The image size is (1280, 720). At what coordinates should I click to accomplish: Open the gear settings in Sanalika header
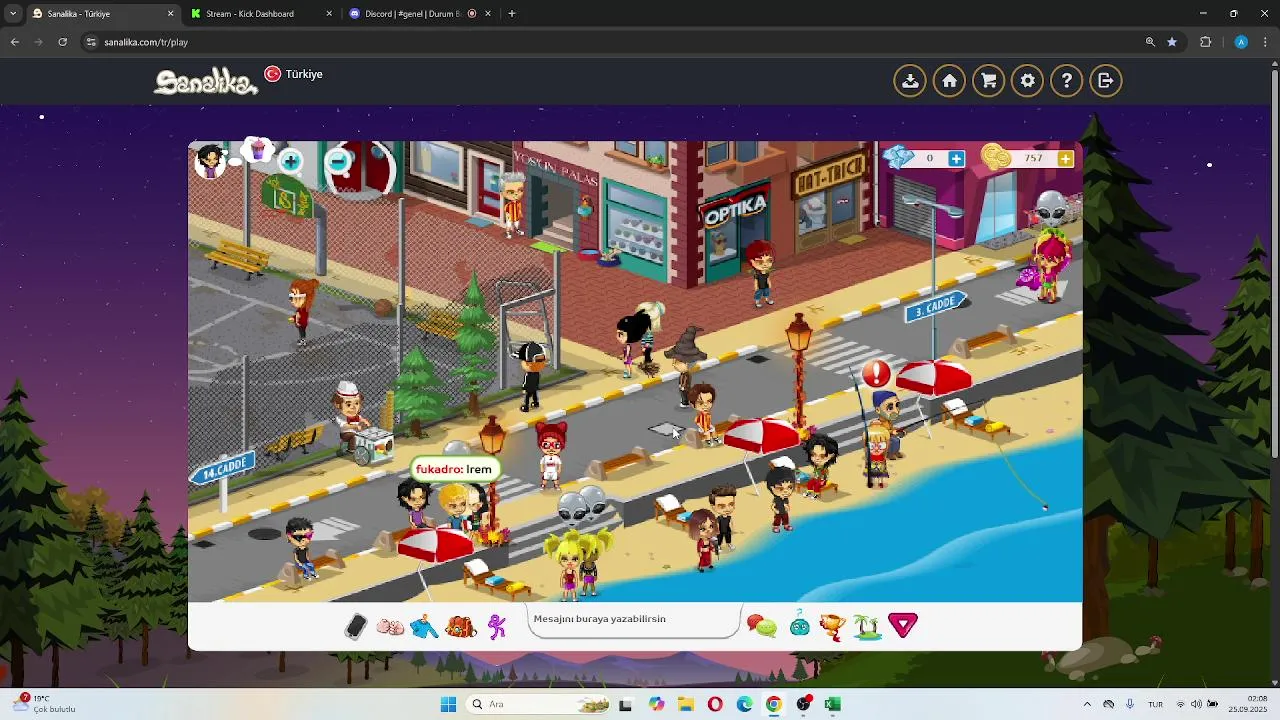pos(1028,81)
